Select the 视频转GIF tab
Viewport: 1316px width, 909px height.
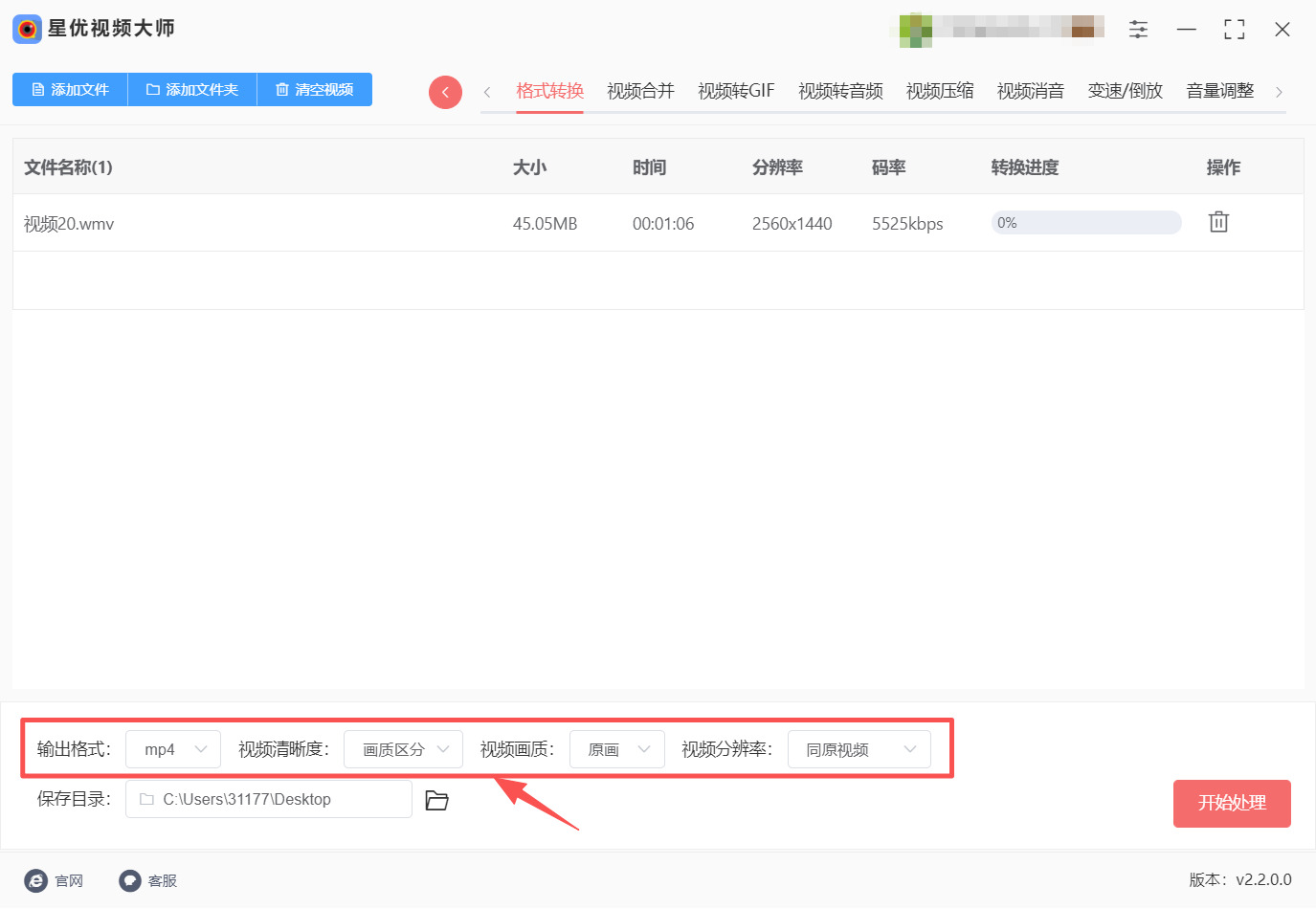[x=735, y=90]
